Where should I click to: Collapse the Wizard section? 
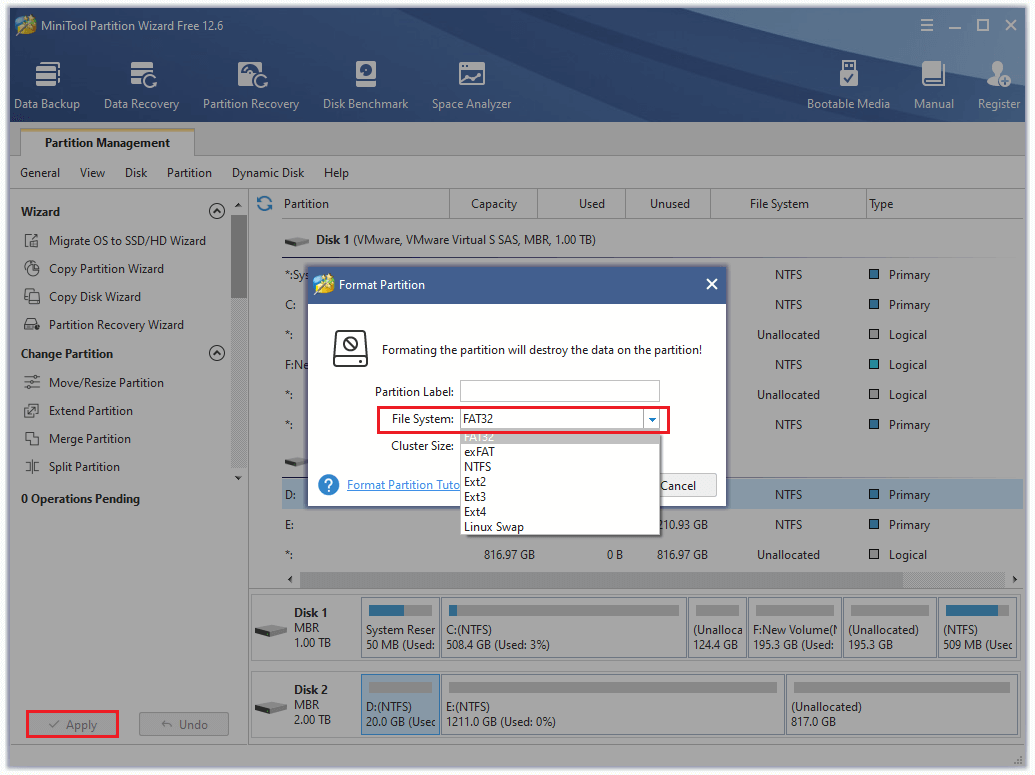(x=217, y=211)
